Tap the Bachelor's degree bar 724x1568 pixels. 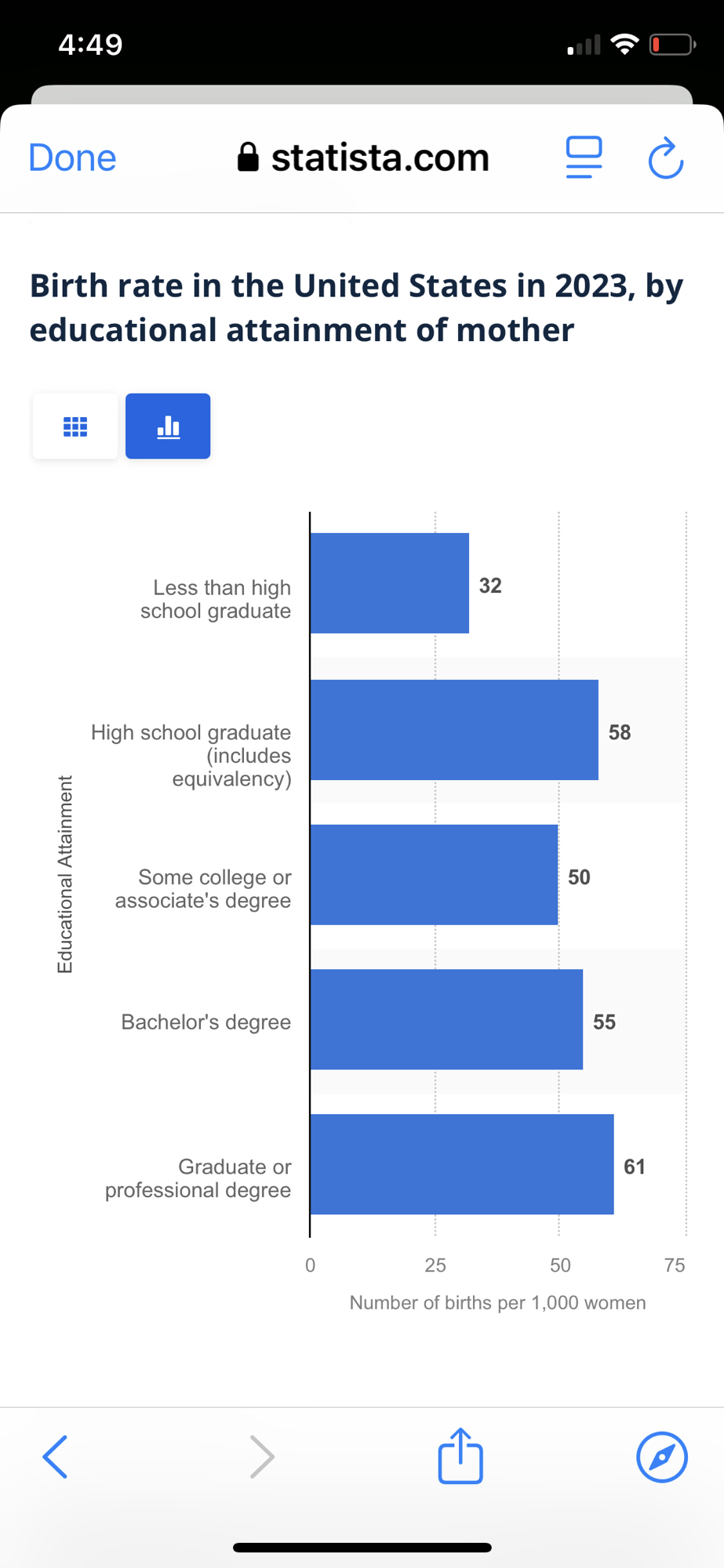click(446, 1019)
